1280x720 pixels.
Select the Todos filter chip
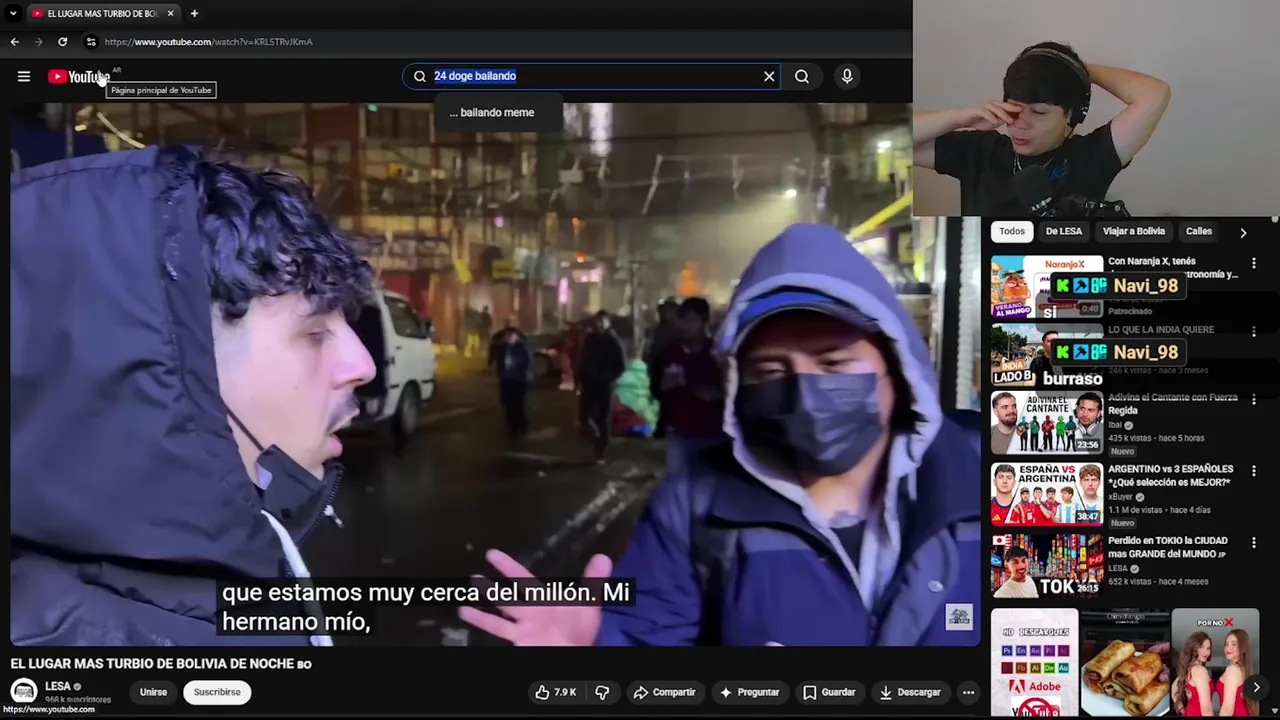click(1012, 231)
